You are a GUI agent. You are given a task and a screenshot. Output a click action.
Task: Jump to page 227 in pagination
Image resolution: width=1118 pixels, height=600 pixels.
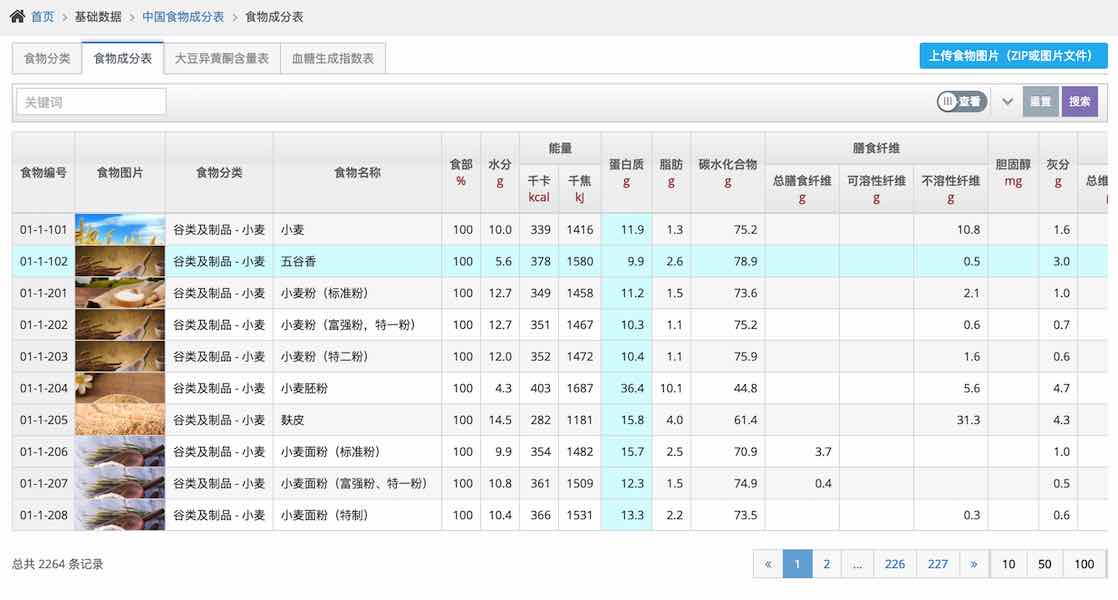(x=938, y=564)
